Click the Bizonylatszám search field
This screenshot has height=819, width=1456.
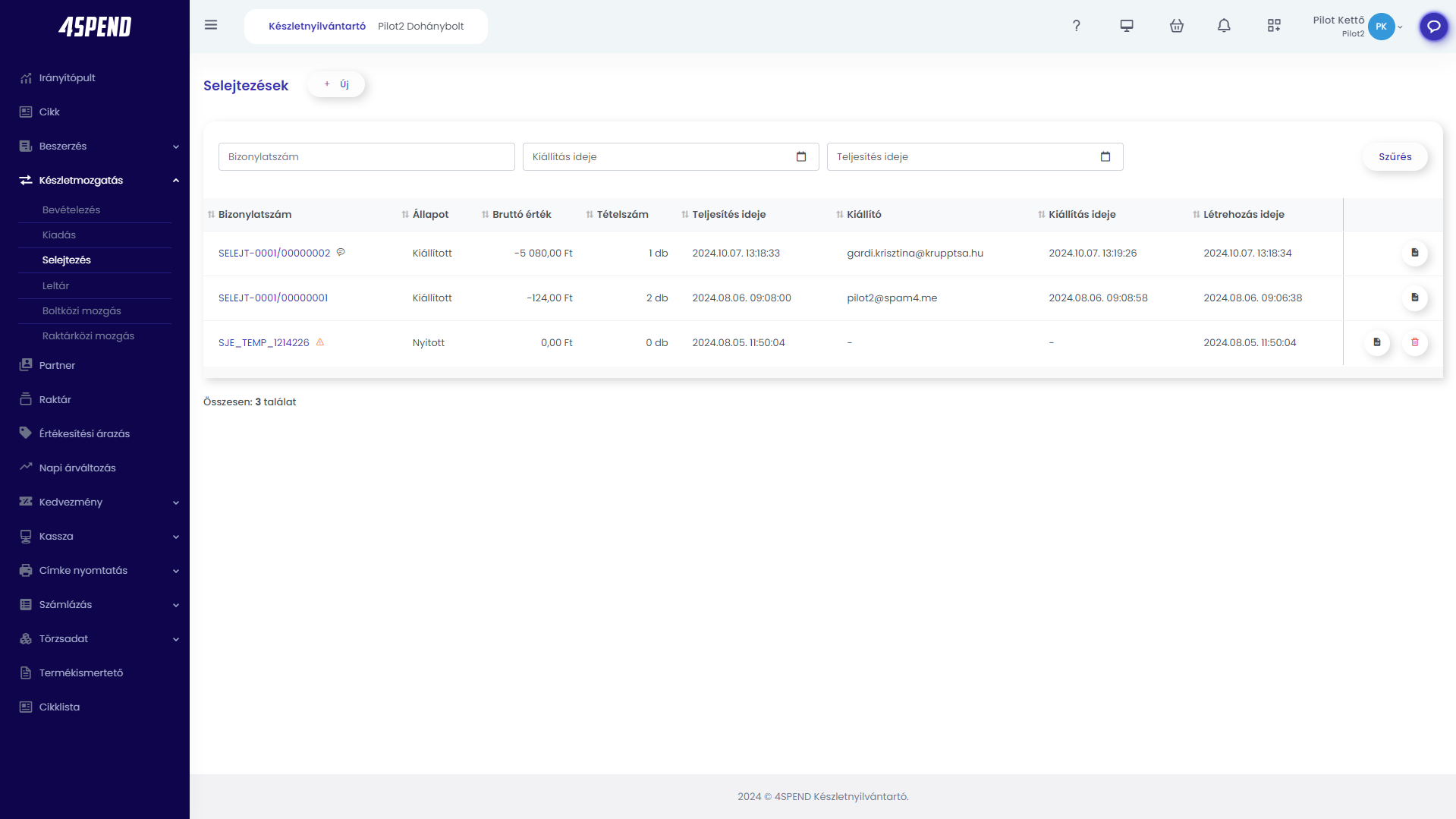coord(366,156)
